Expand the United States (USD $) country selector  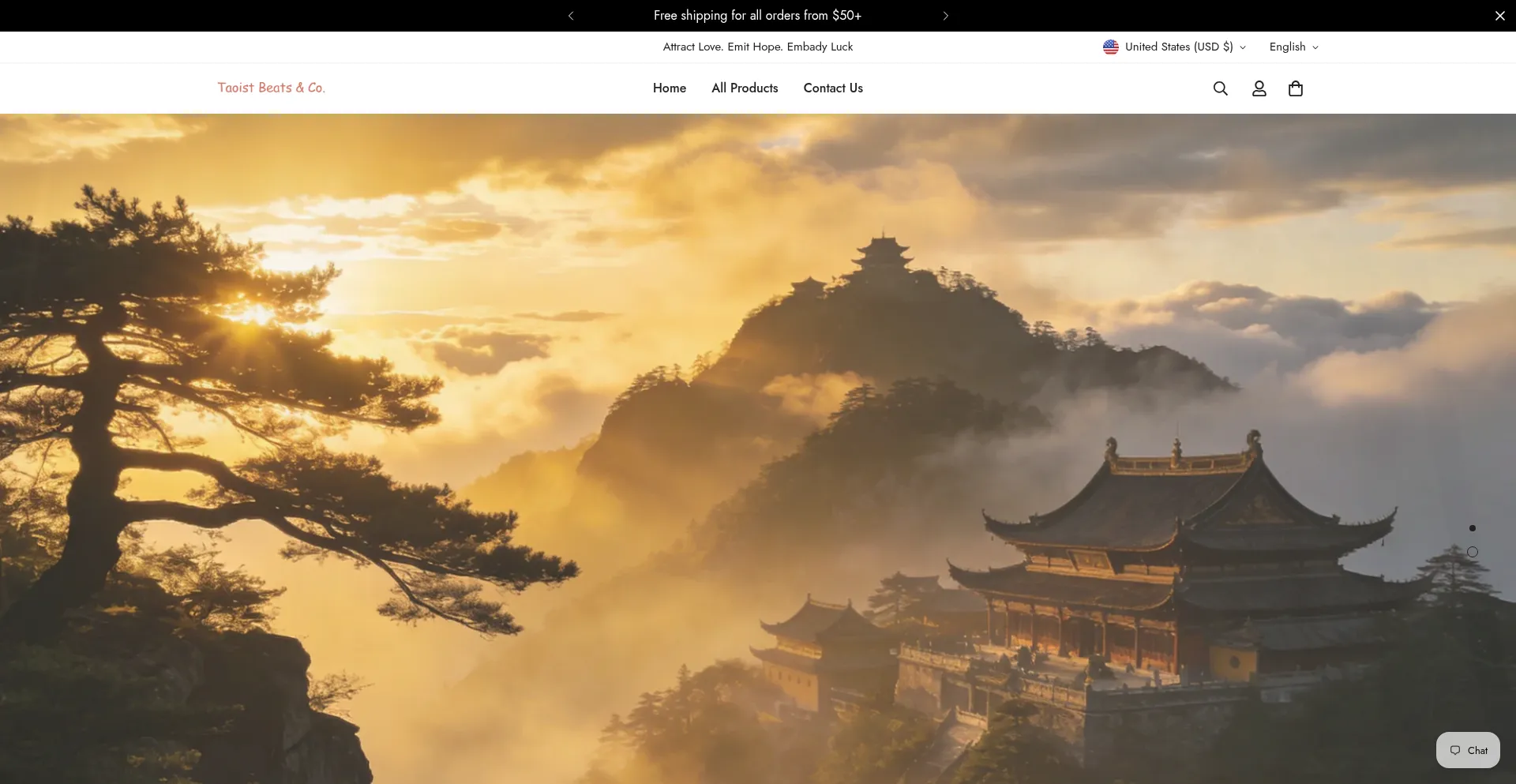pos(1174,47)
